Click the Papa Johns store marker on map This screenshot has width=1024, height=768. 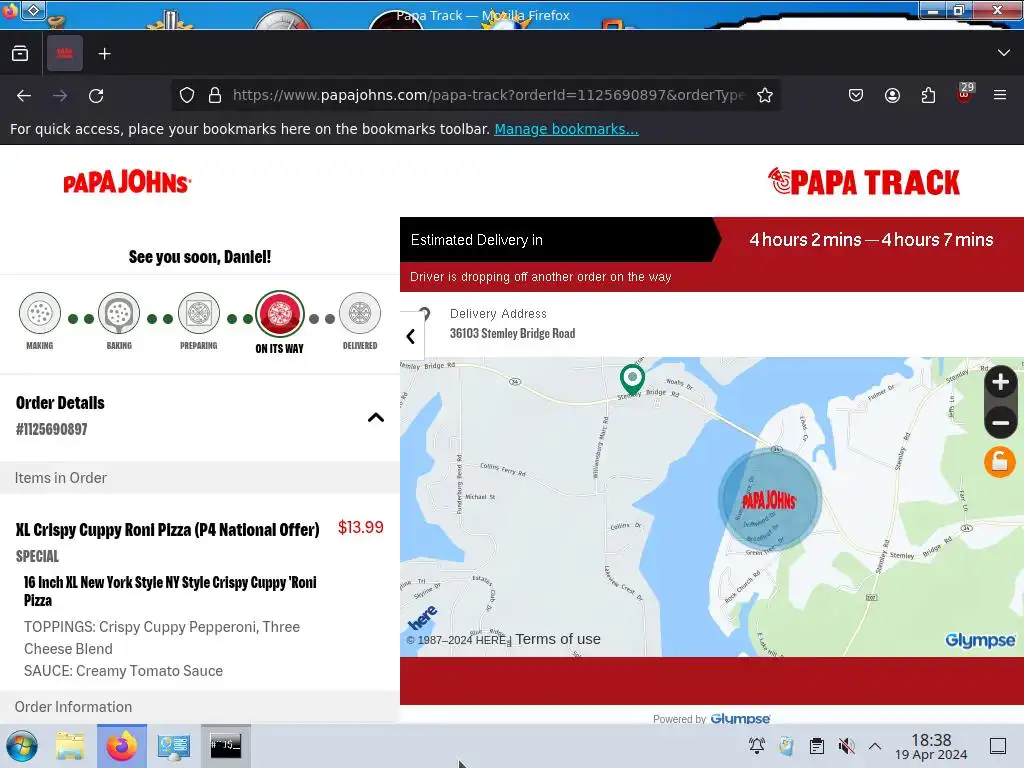[769, 500]
